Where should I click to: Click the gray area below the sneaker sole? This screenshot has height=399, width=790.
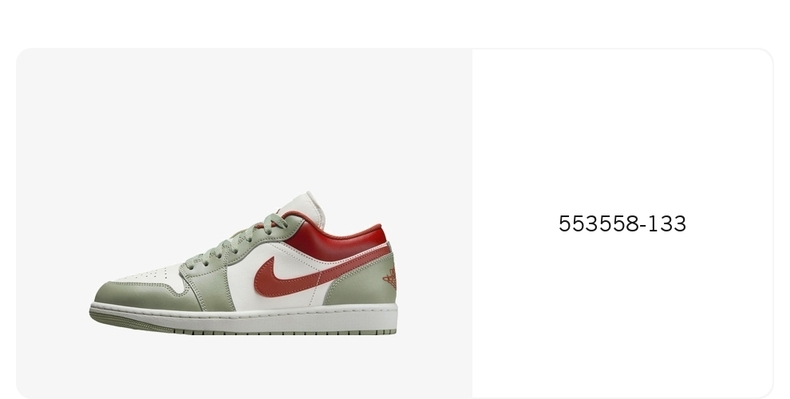coord(244,367)
